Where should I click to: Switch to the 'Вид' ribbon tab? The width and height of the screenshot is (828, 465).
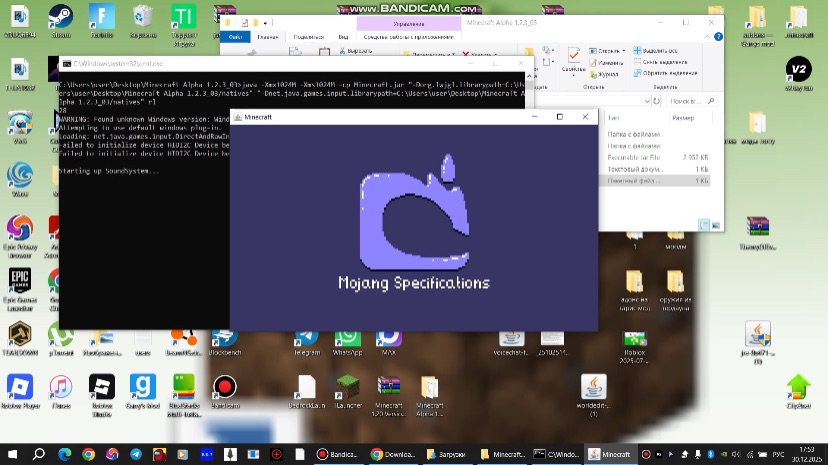(x=342, y=37)
